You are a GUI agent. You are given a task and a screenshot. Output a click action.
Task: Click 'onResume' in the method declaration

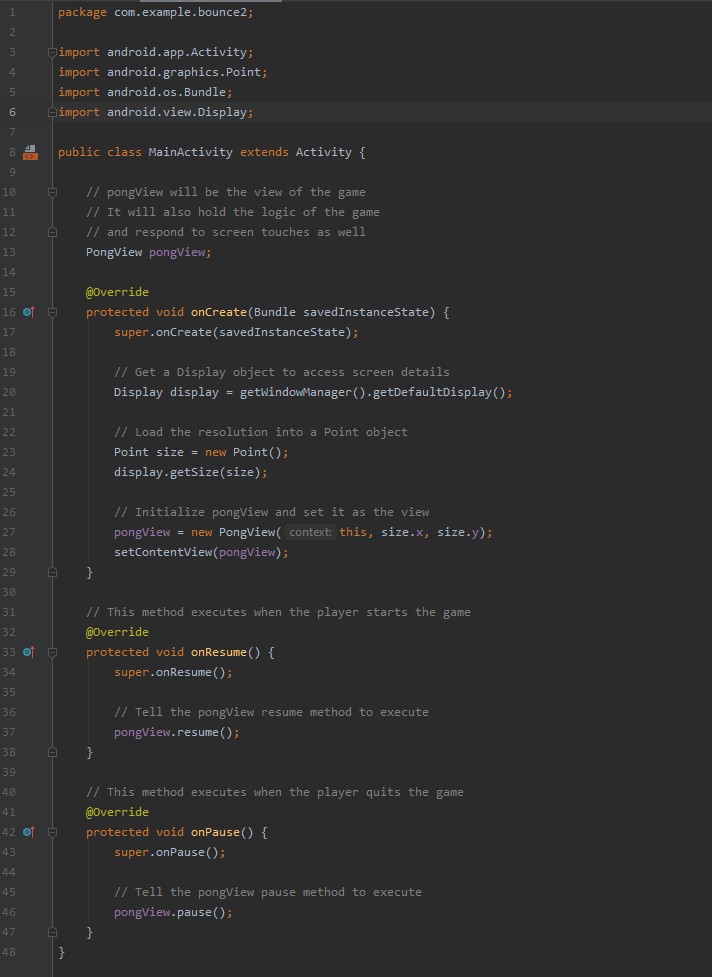pyautogui.click(x=219, y=652)
